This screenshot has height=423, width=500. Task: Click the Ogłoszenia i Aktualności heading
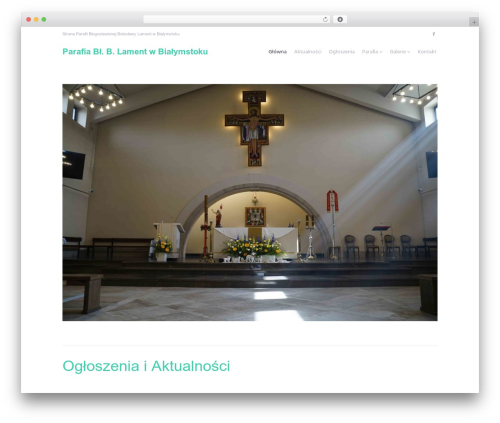146,366
